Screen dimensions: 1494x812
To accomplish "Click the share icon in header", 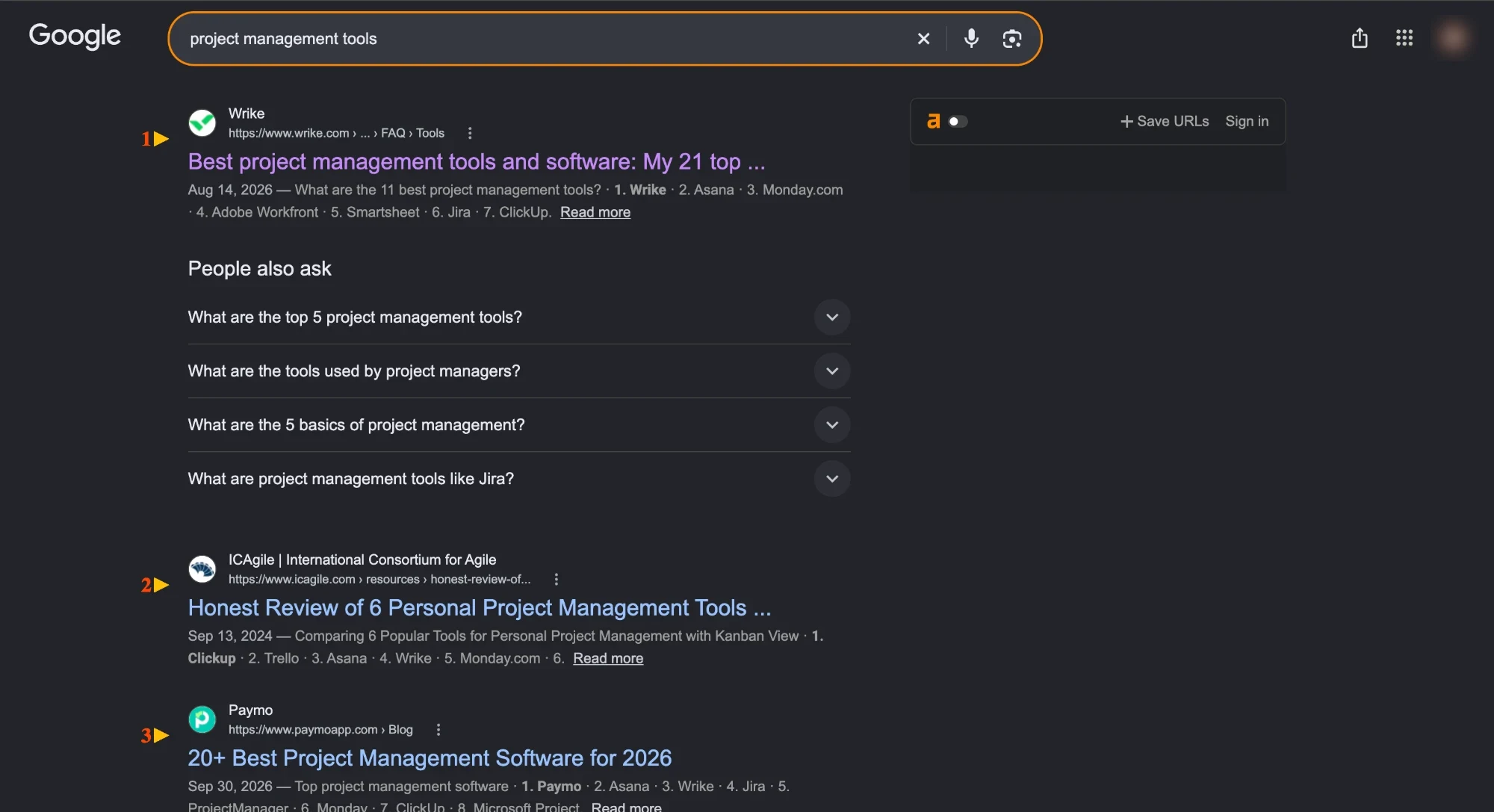I will 1360,38.
